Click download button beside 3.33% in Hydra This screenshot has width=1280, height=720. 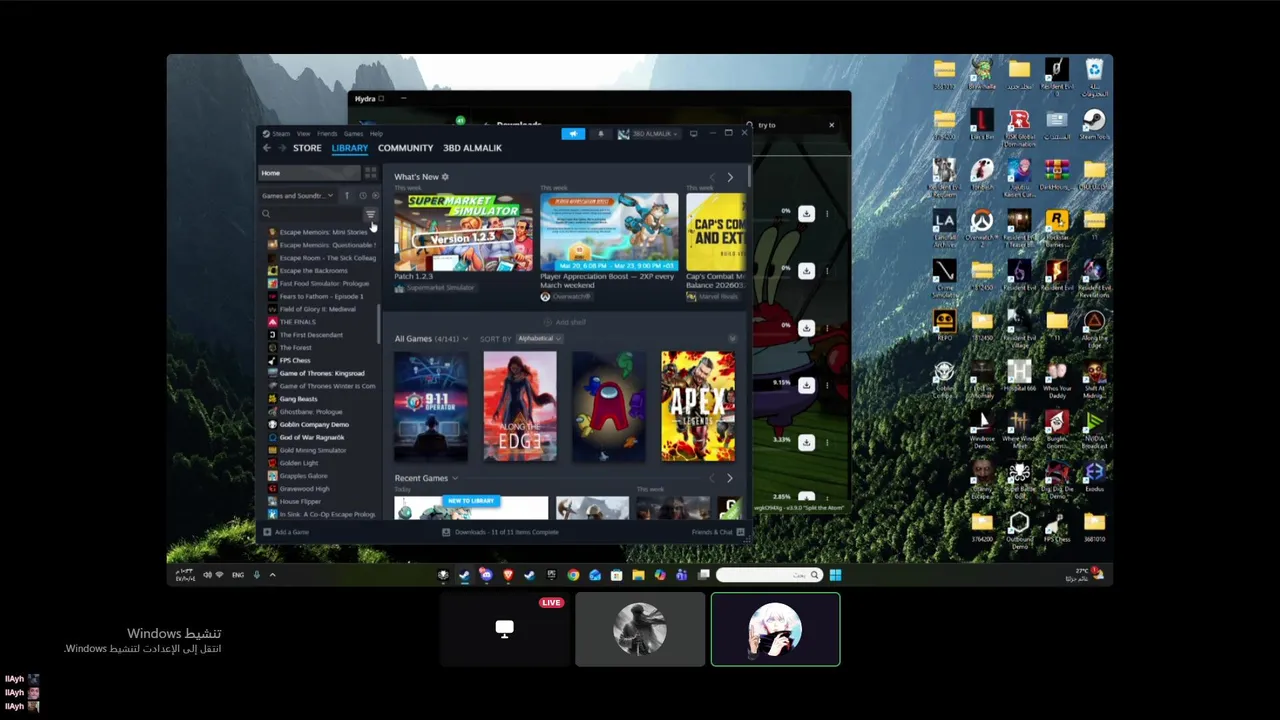806,442
